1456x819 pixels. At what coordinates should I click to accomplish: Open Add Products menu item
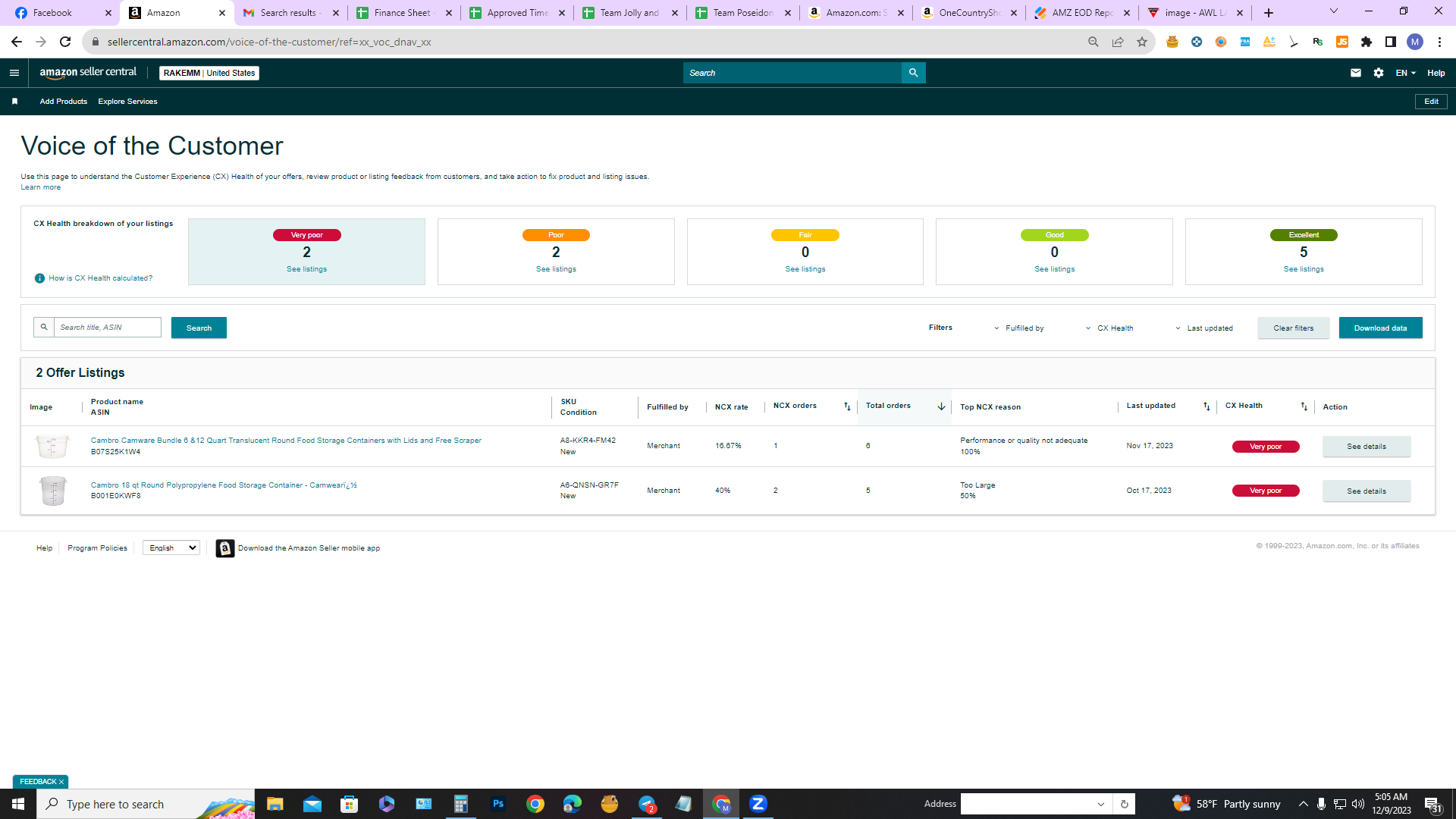point(64,101)
